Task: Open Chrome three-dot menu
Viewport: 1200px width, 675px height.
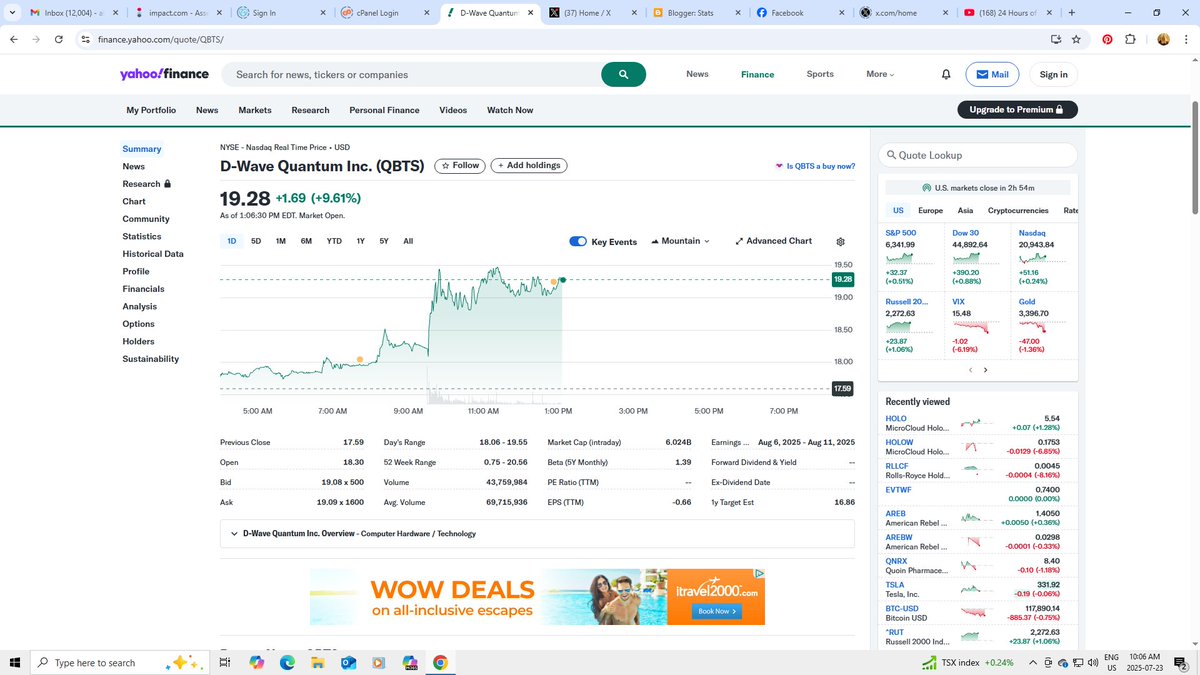Action: (1186, 39)
